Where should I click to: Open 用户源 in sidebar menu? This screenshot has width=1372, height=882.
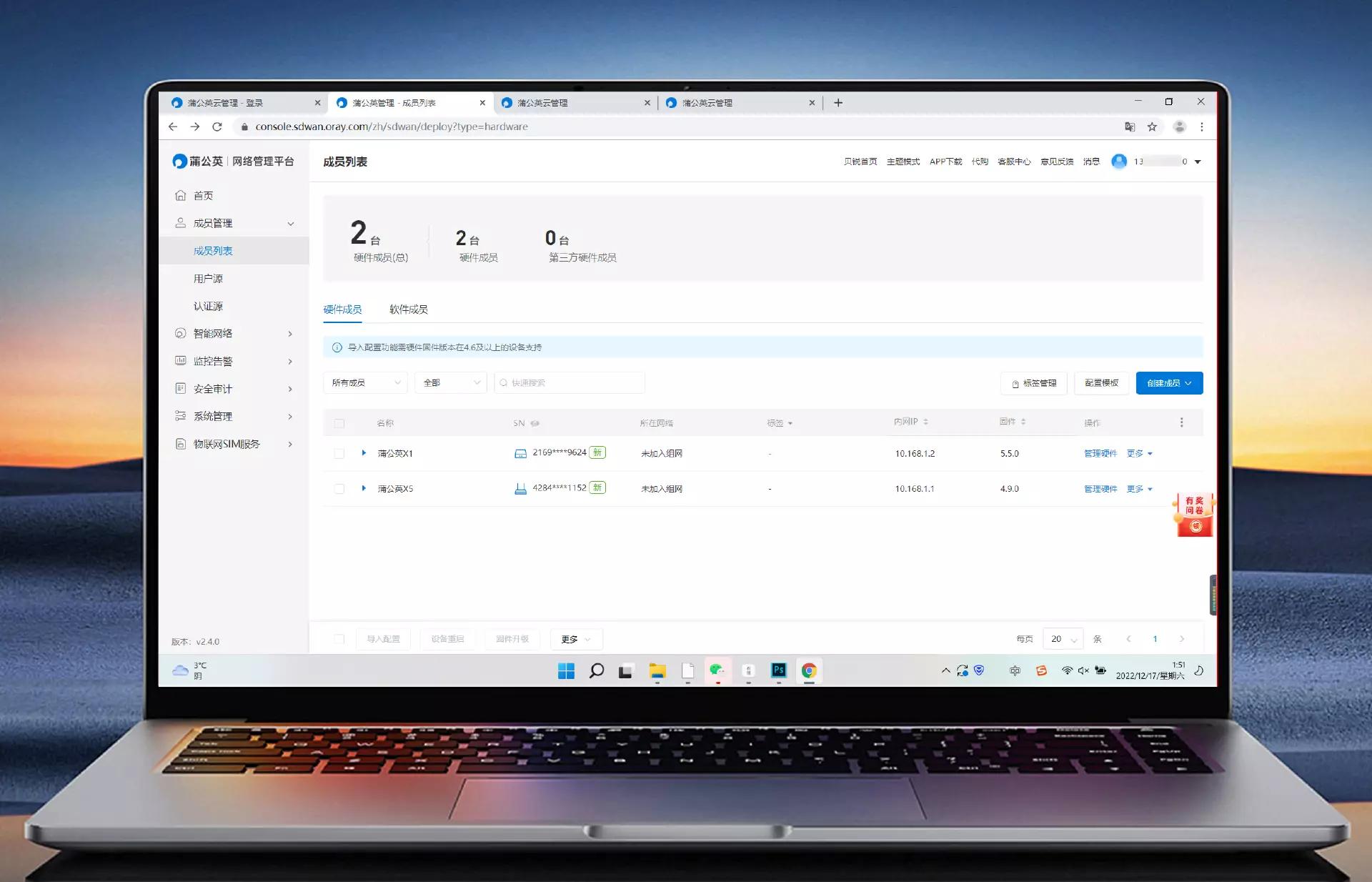tap(208, 279)
